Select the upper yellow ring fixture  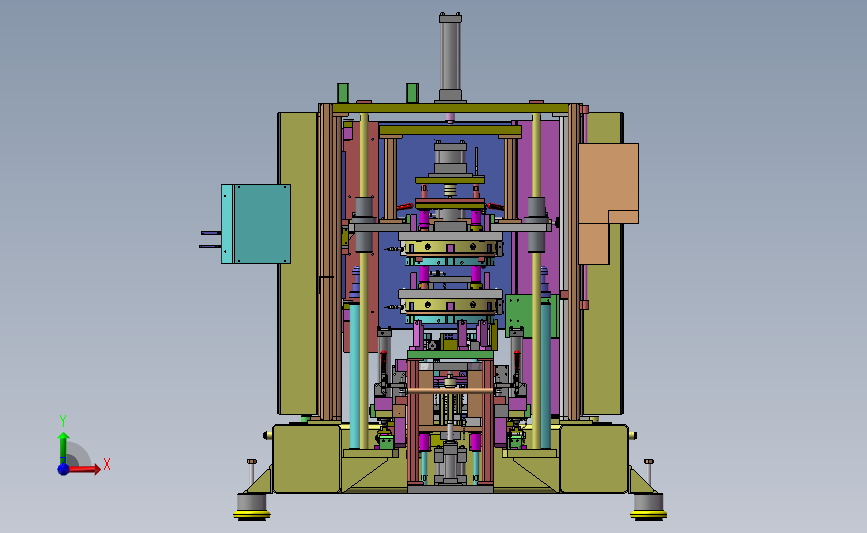coord(450,246)
